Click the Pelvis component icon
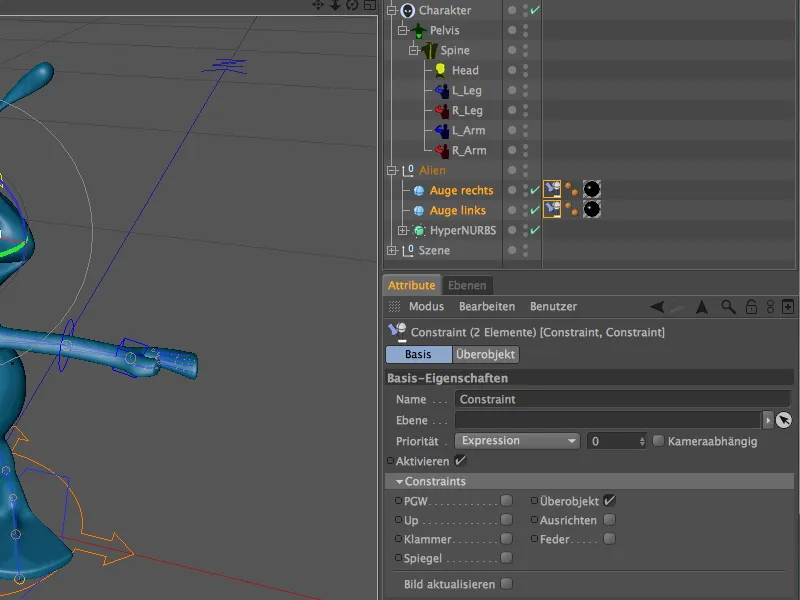This screenshot has height=600, width=800. coord(419,31)
